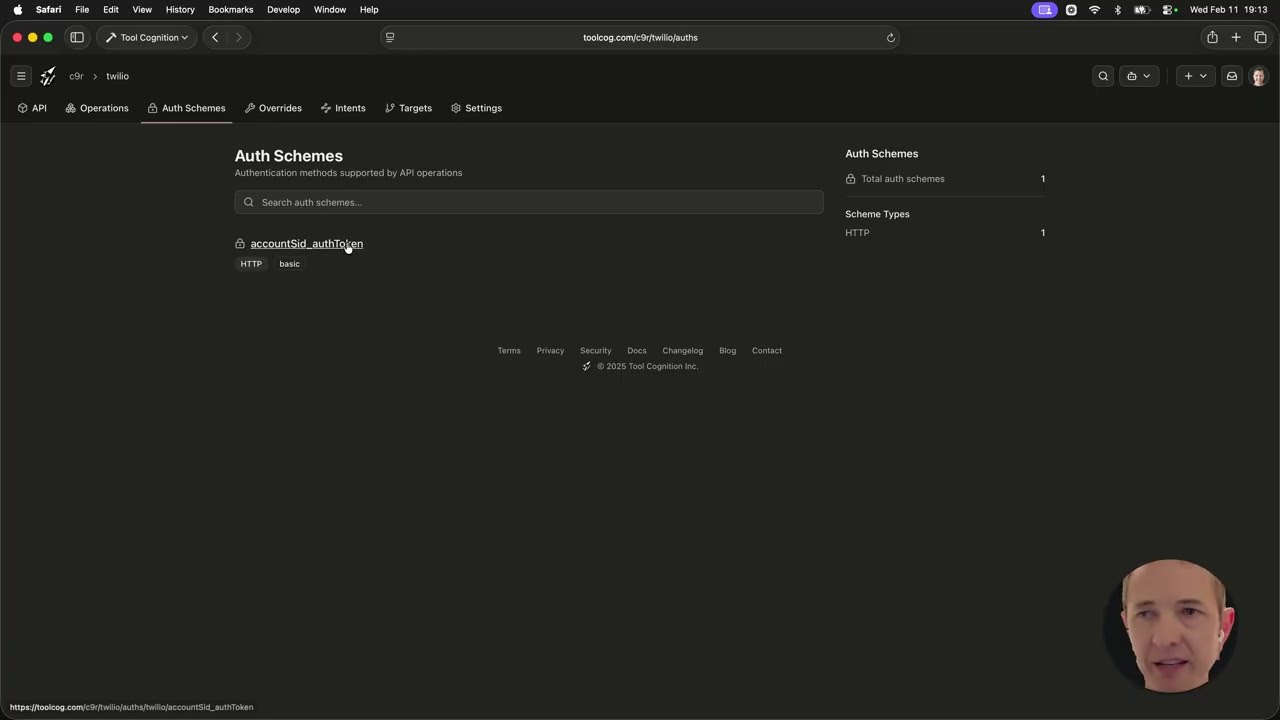Click the Safari share icon
The width and height of the screenshot is (1280, 720).
click(x=1212, y=37)
